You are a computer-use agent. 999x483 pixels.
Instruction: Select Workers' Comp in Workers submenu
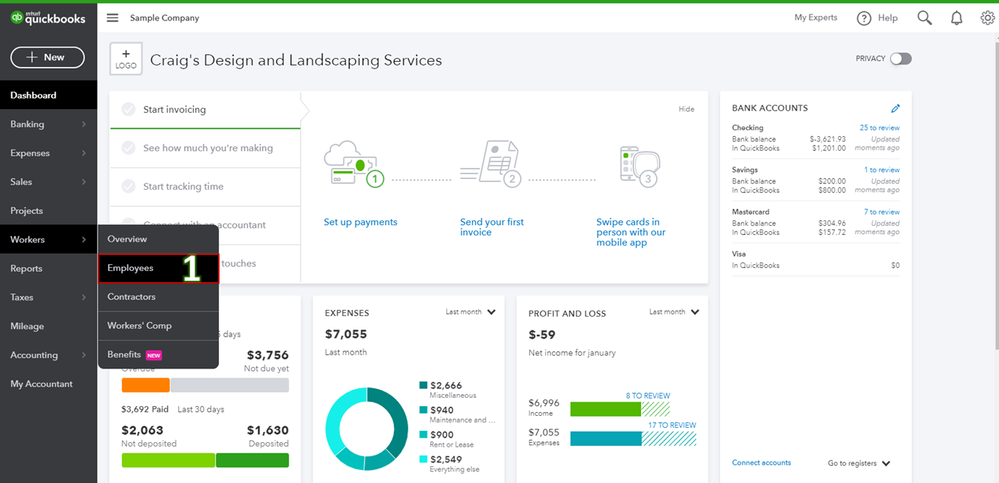click(158, 326)
